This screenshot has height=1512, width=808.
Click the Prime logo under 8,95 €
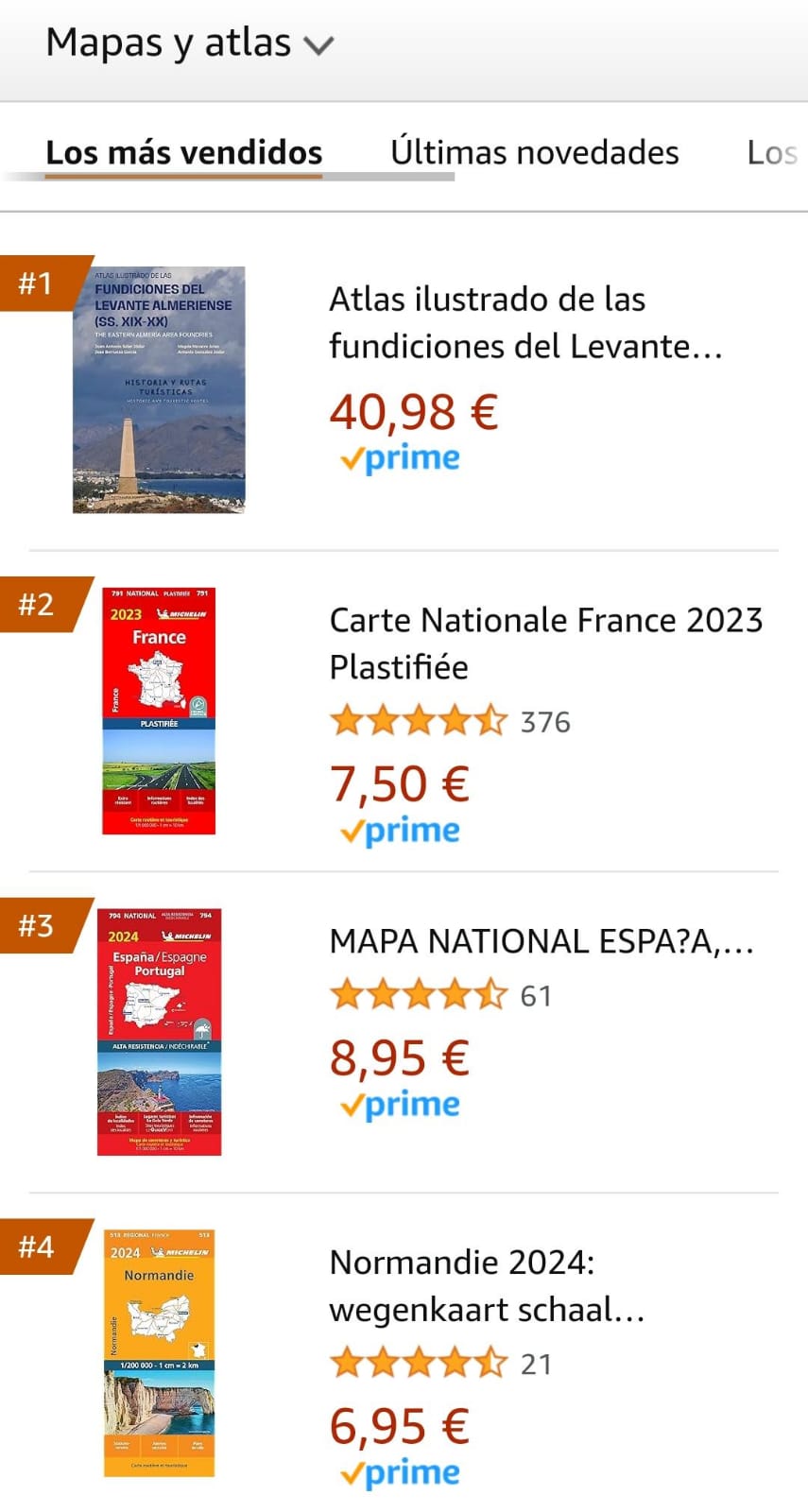tap(400, 1105)
